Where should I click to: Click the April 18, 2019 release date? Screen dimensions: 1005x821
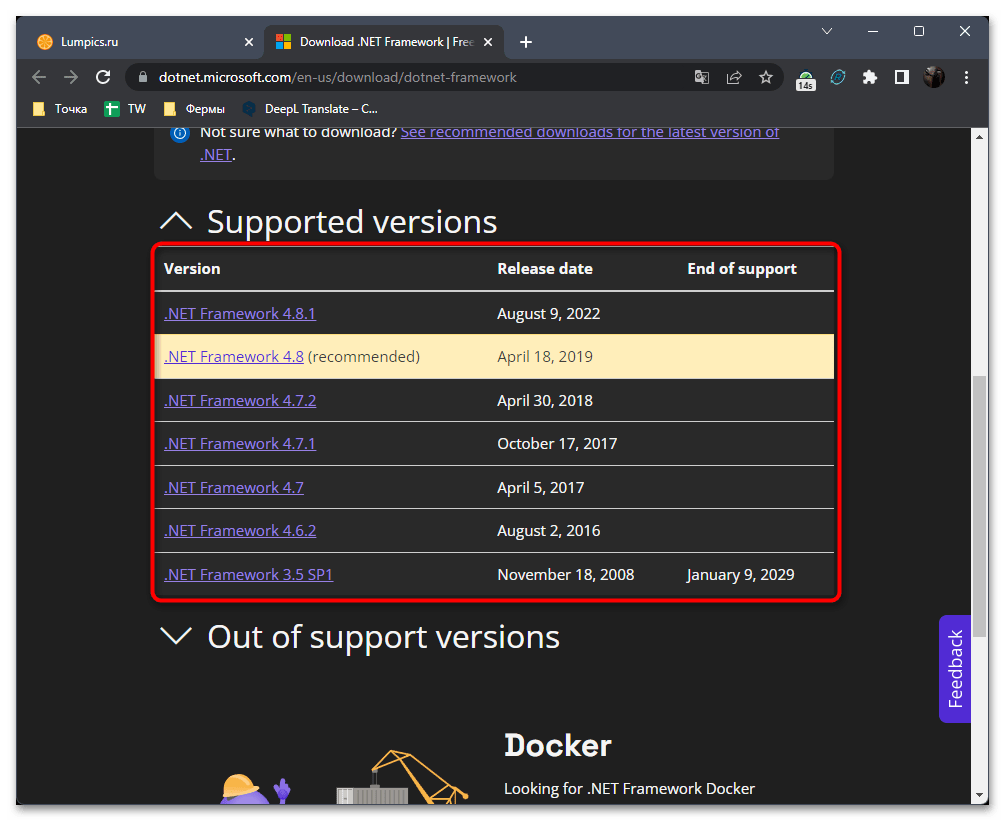pos(545,357)
